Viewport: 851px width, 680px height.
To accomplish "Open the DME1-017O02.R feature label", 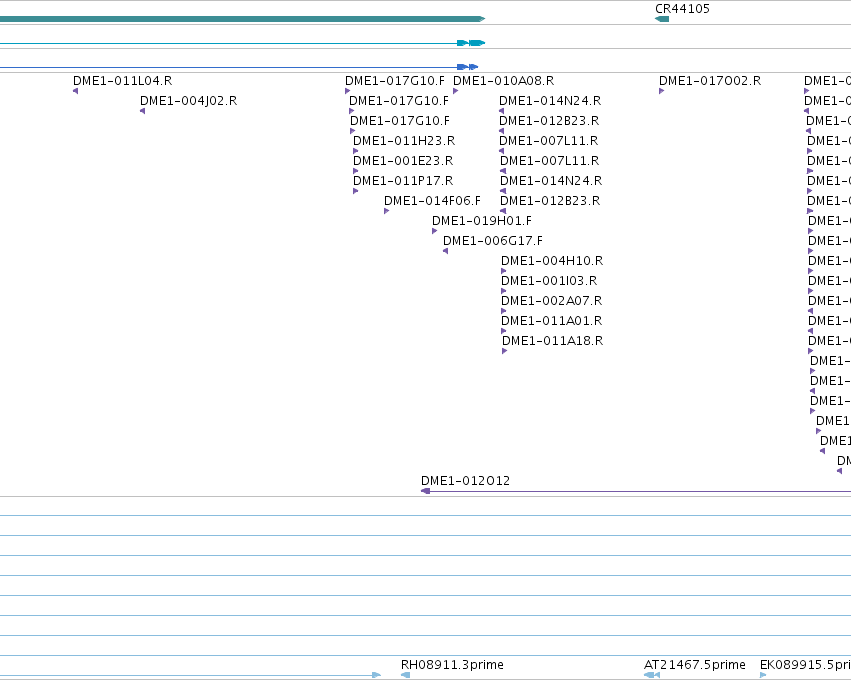I will coord(710,81).
